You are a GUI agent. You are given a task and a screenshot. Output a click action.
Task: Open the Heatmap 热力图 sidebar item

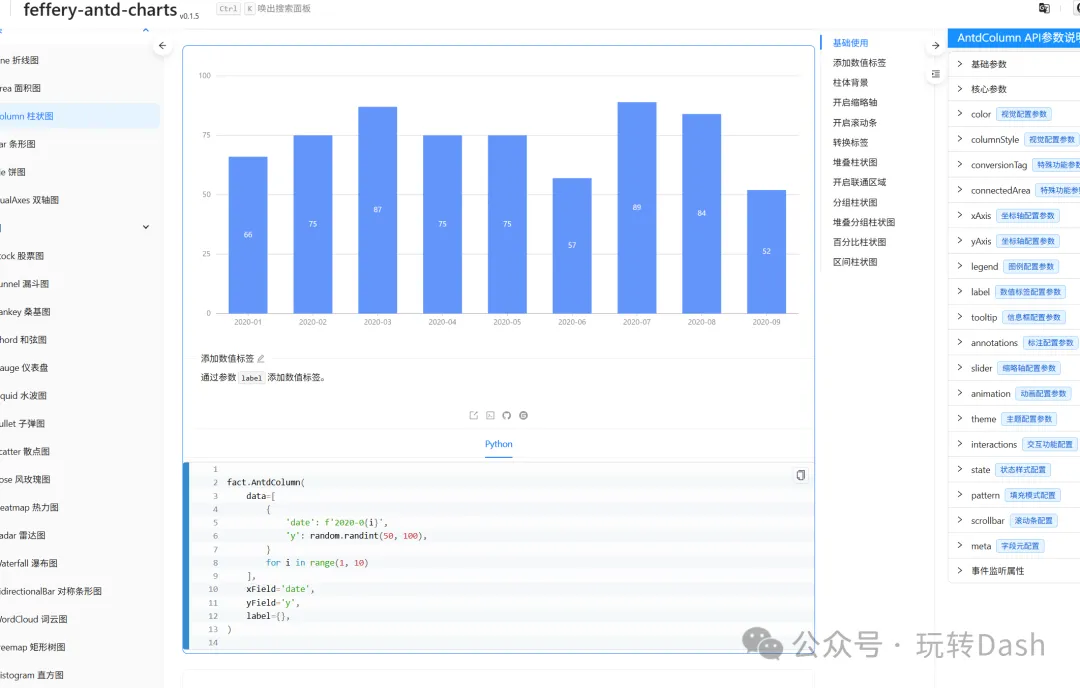click(x=30, y=507)
